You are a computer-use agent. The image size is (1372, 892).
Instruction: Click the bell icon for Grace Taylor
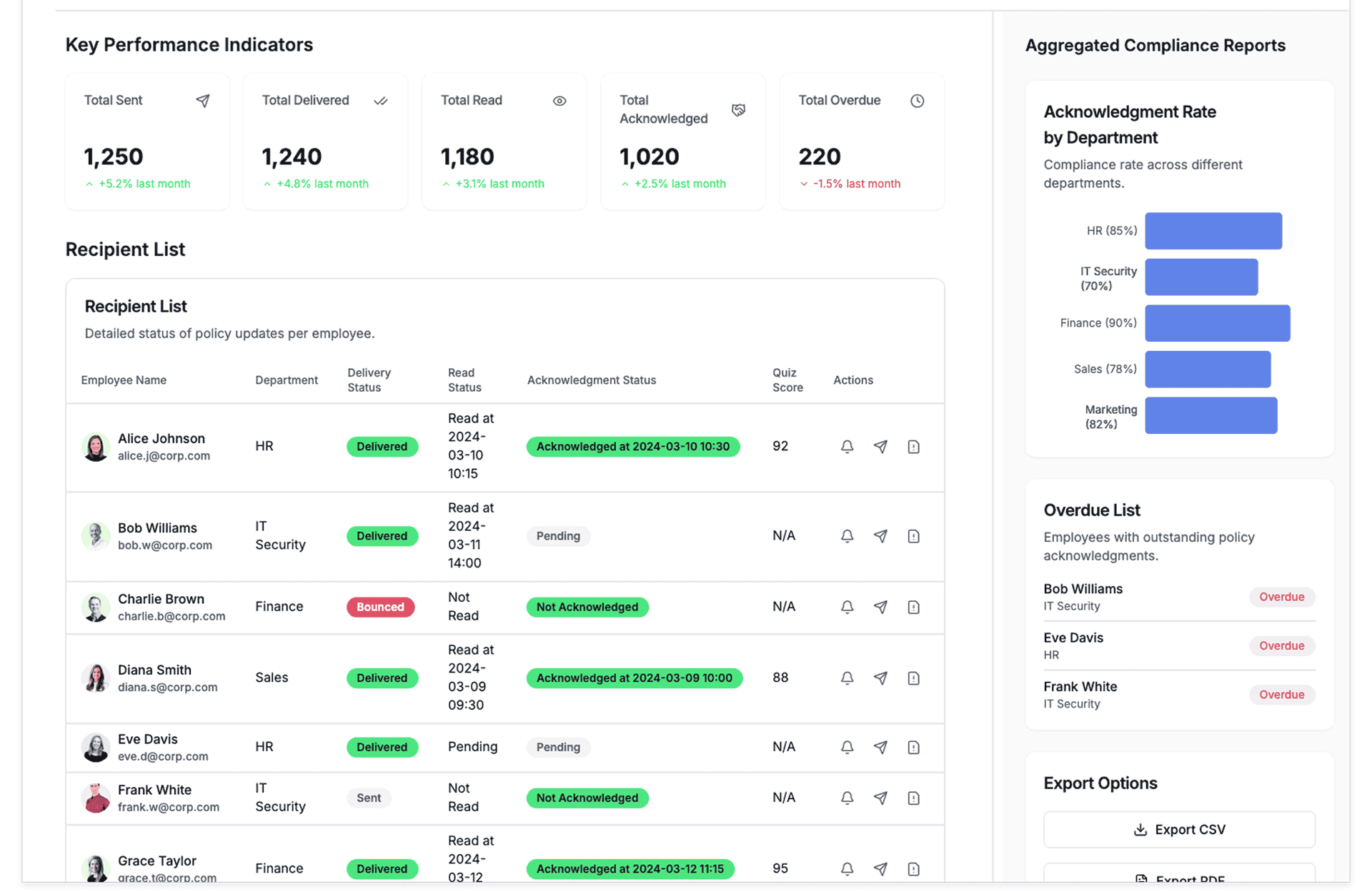click(847, 868)
